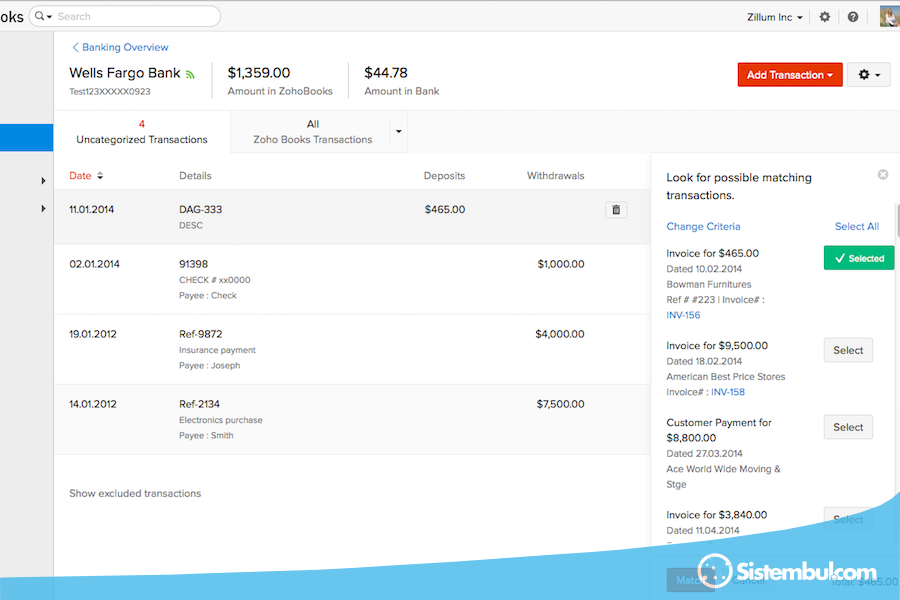Open the Add Transaction dropdown button
900x600 pixels.
point(790,75)
